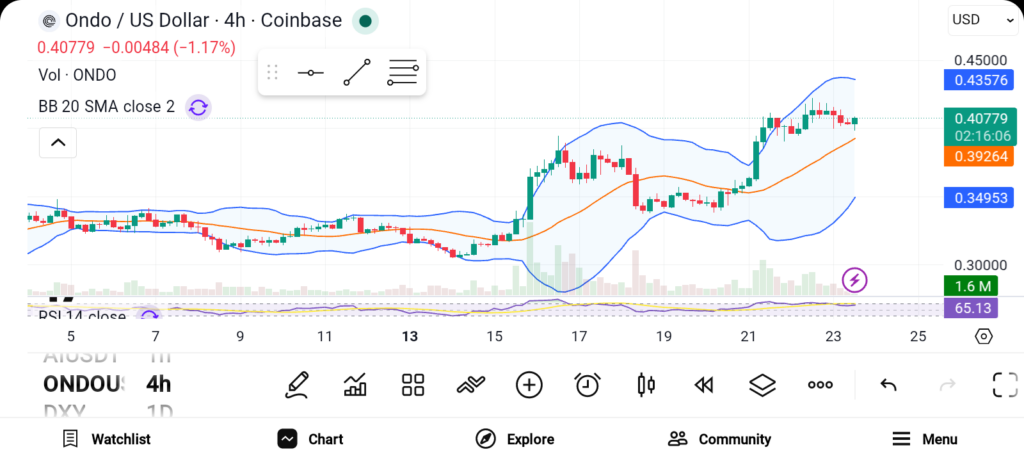Tap the Bollinger Bands refresh icon
The height and width of the screenshot is (461, 1024).
pos(198,108)
